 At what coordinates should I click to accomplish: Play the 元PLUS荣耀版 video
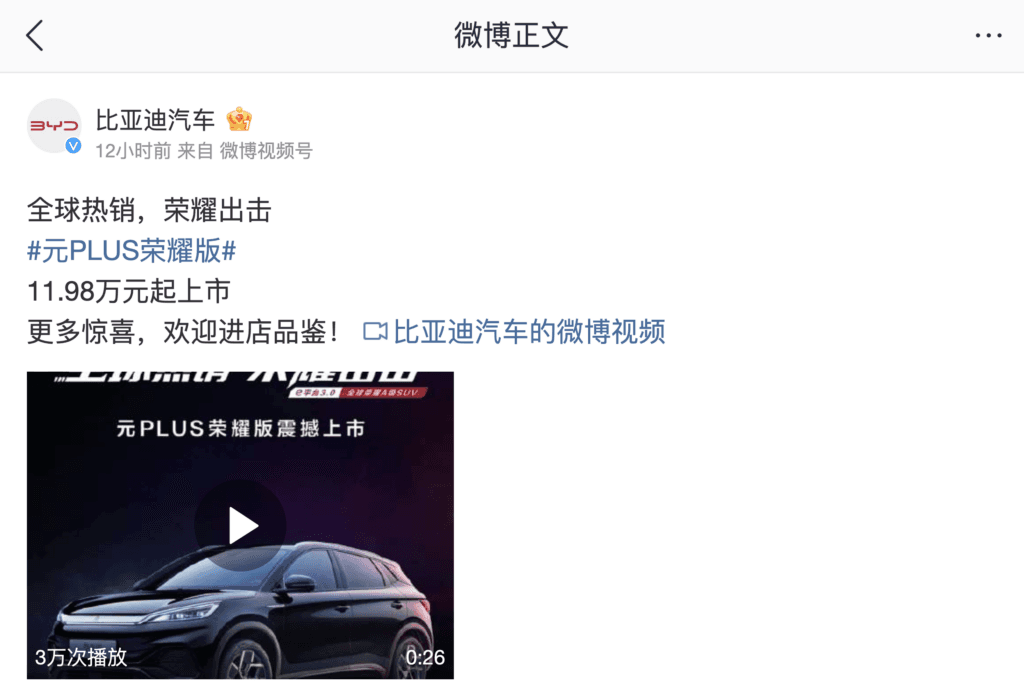240,526
